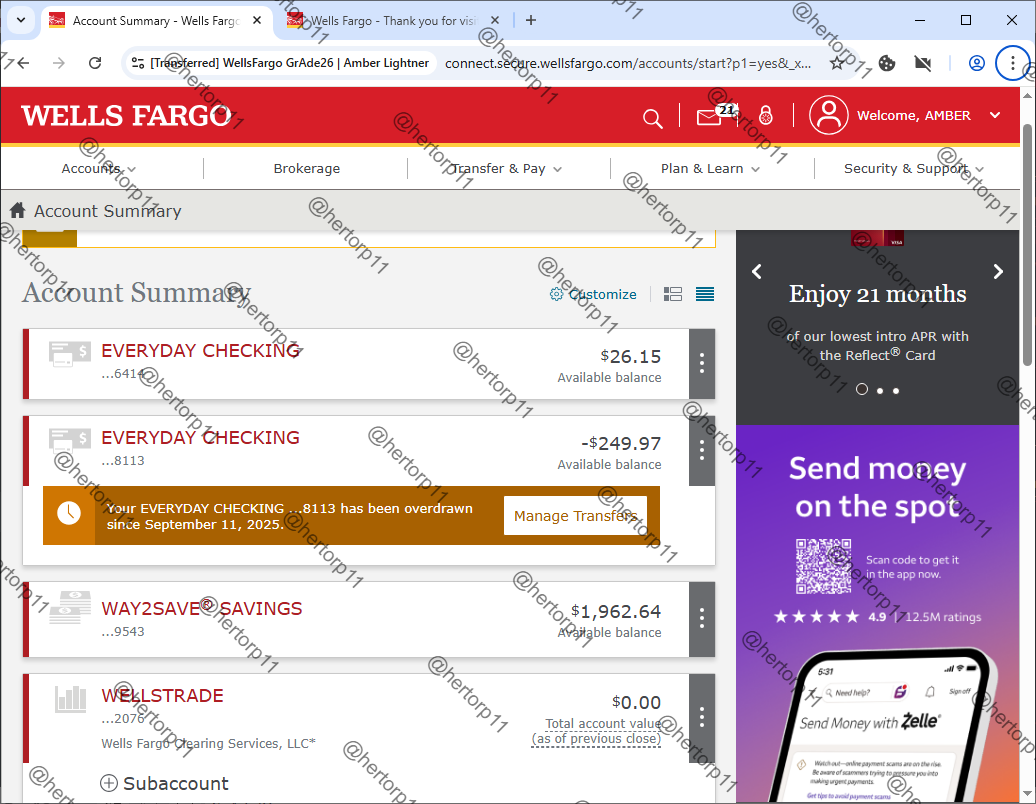Open the Chrome profile icon
1036x804 pixels.
977,63
